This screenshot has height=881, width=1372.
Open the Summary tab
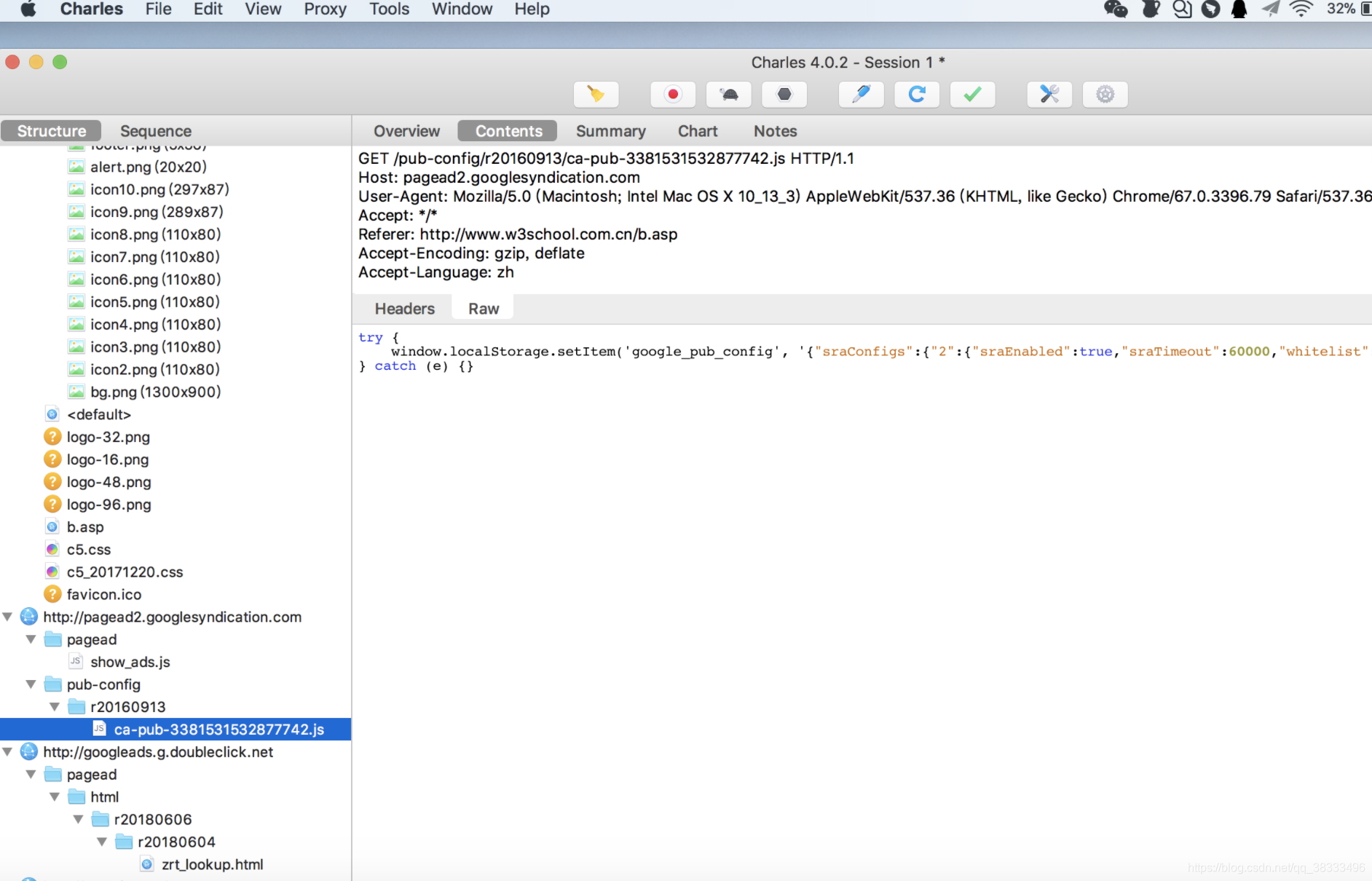(610, 131)
